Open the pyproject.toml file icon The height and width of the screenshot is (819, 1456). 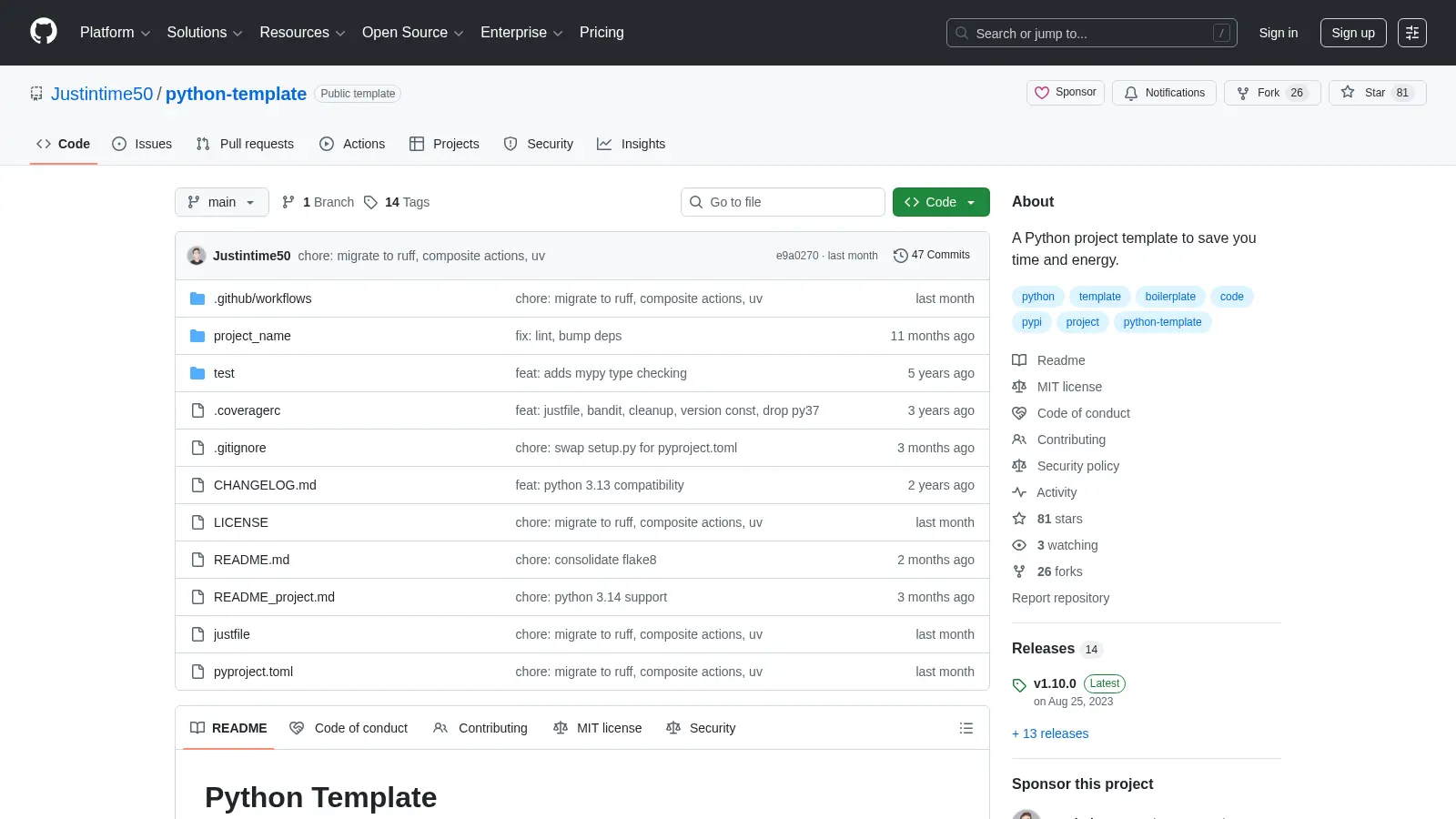point(197,672)
